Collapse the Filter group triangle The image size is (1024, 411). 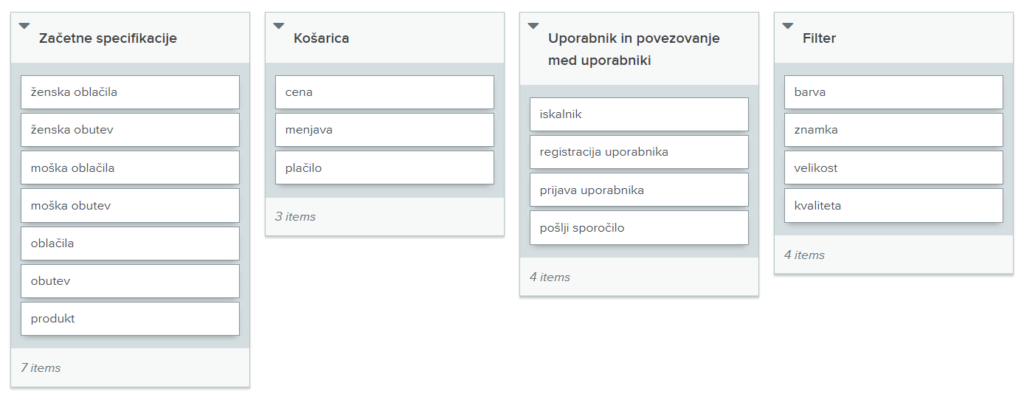point(788,27)
